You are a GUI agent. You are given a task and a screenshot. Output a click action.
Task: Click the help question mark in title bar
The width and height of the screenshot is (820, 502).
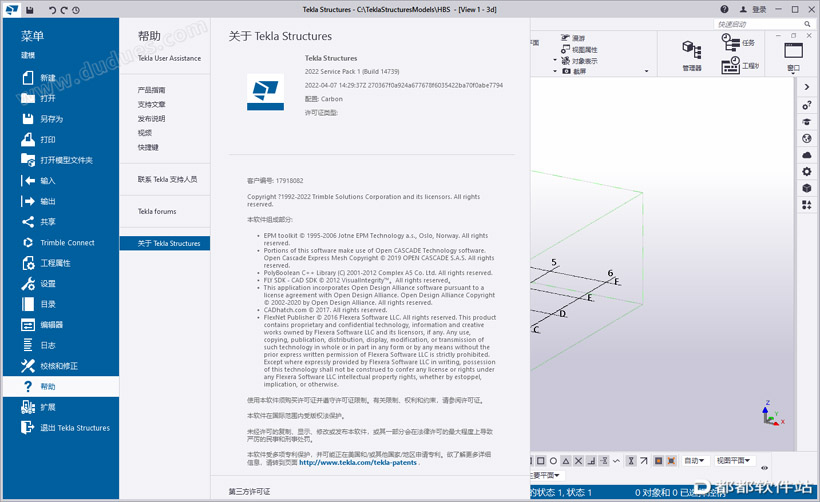point(724,9)
